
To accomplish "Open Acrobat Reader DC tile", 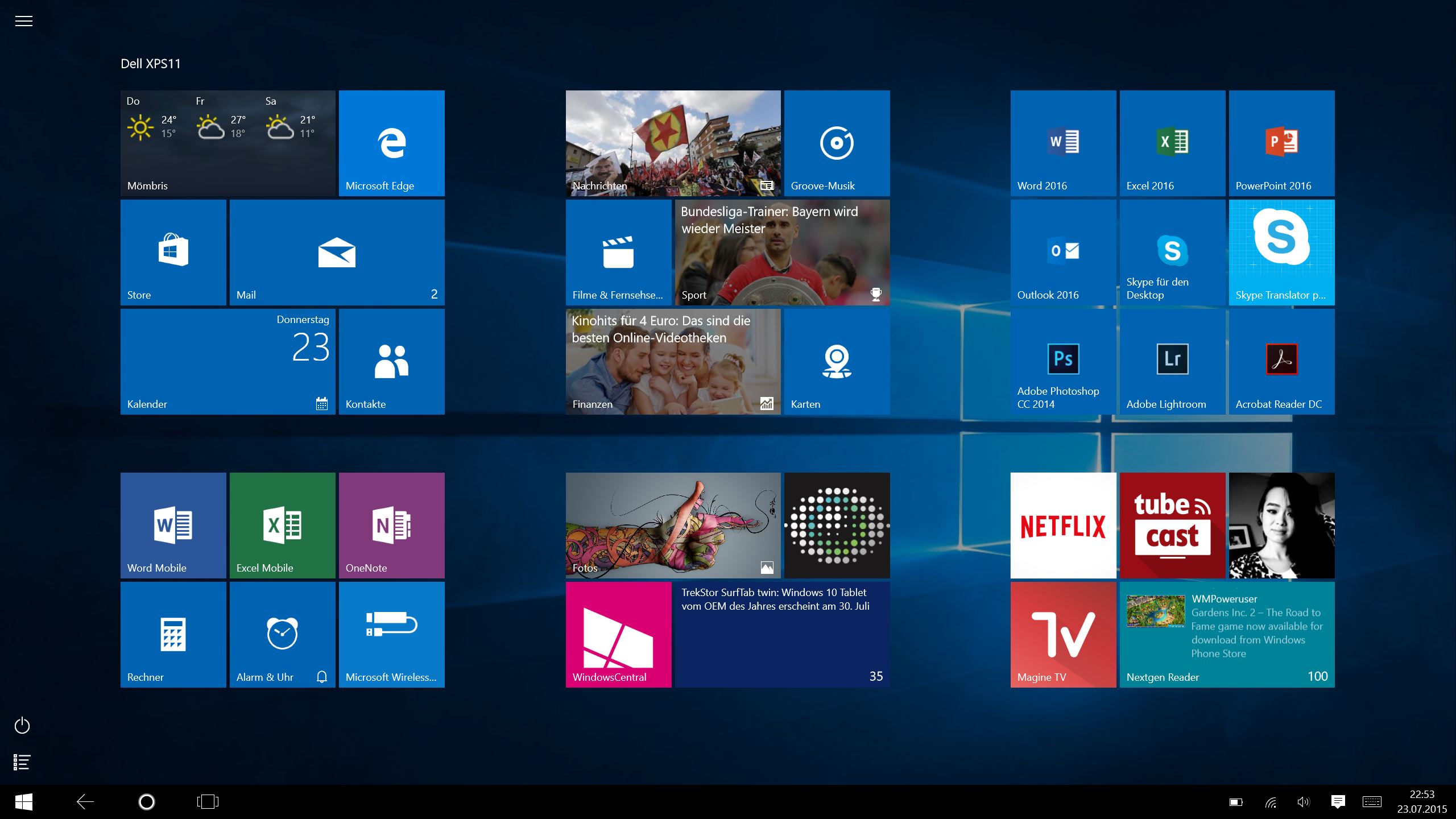I will [1281, 361].
